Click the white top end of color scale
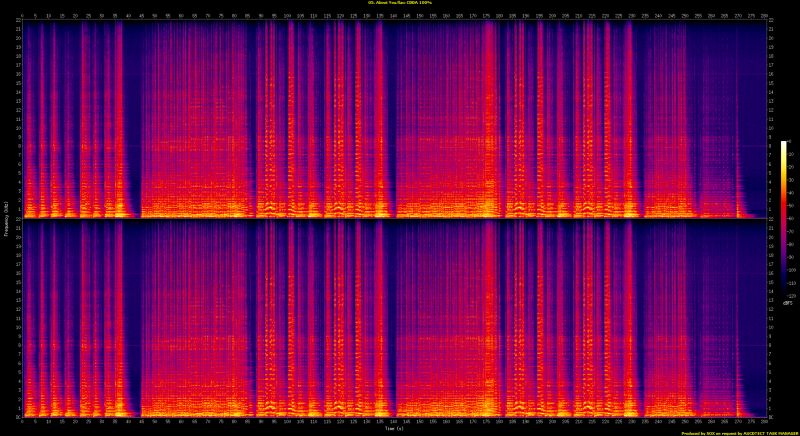The image size is (800, 436). click(x=785, y=144)
